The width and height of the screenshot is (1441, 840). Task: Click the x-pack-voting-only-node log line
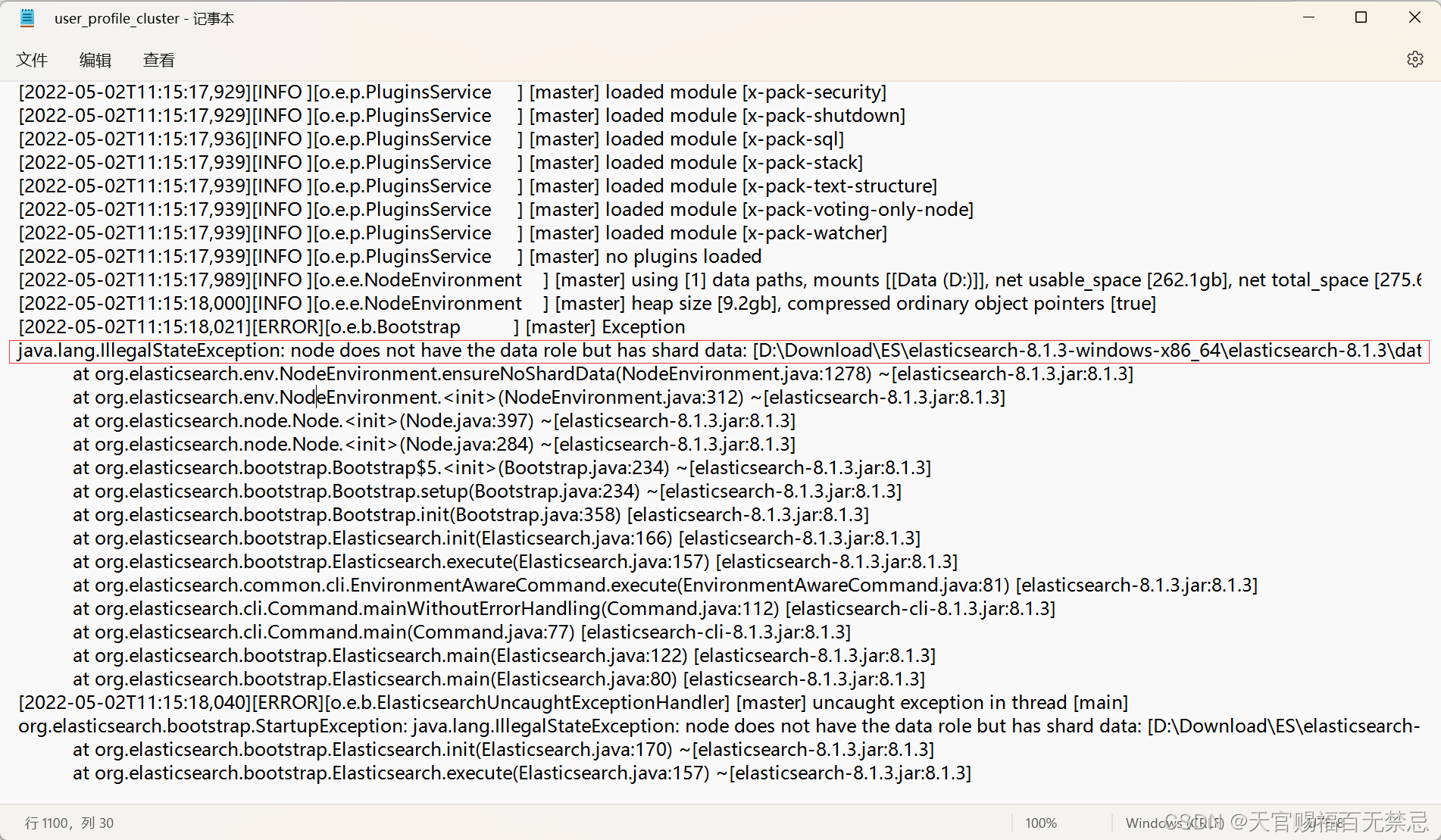pyautogui.click(x=496, y=210)
